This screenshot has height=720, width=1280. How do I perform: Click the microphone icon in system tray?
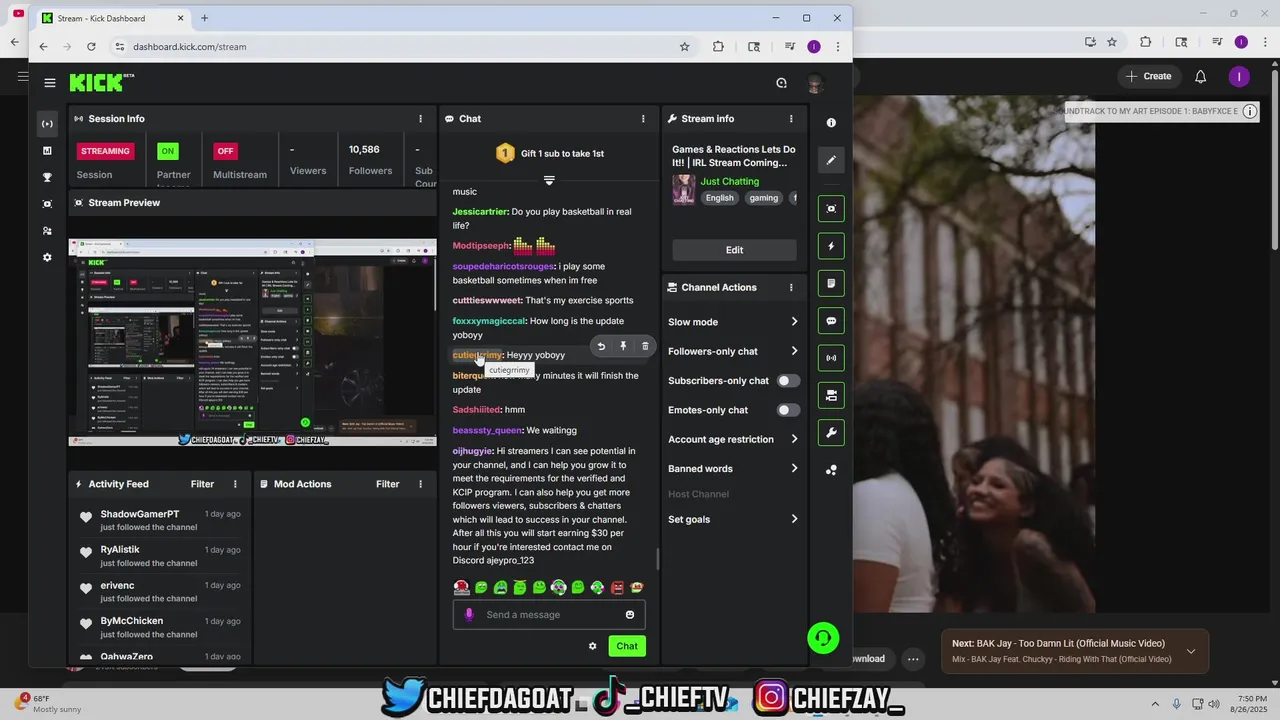pyautogui.click(x=1176, y=704)
